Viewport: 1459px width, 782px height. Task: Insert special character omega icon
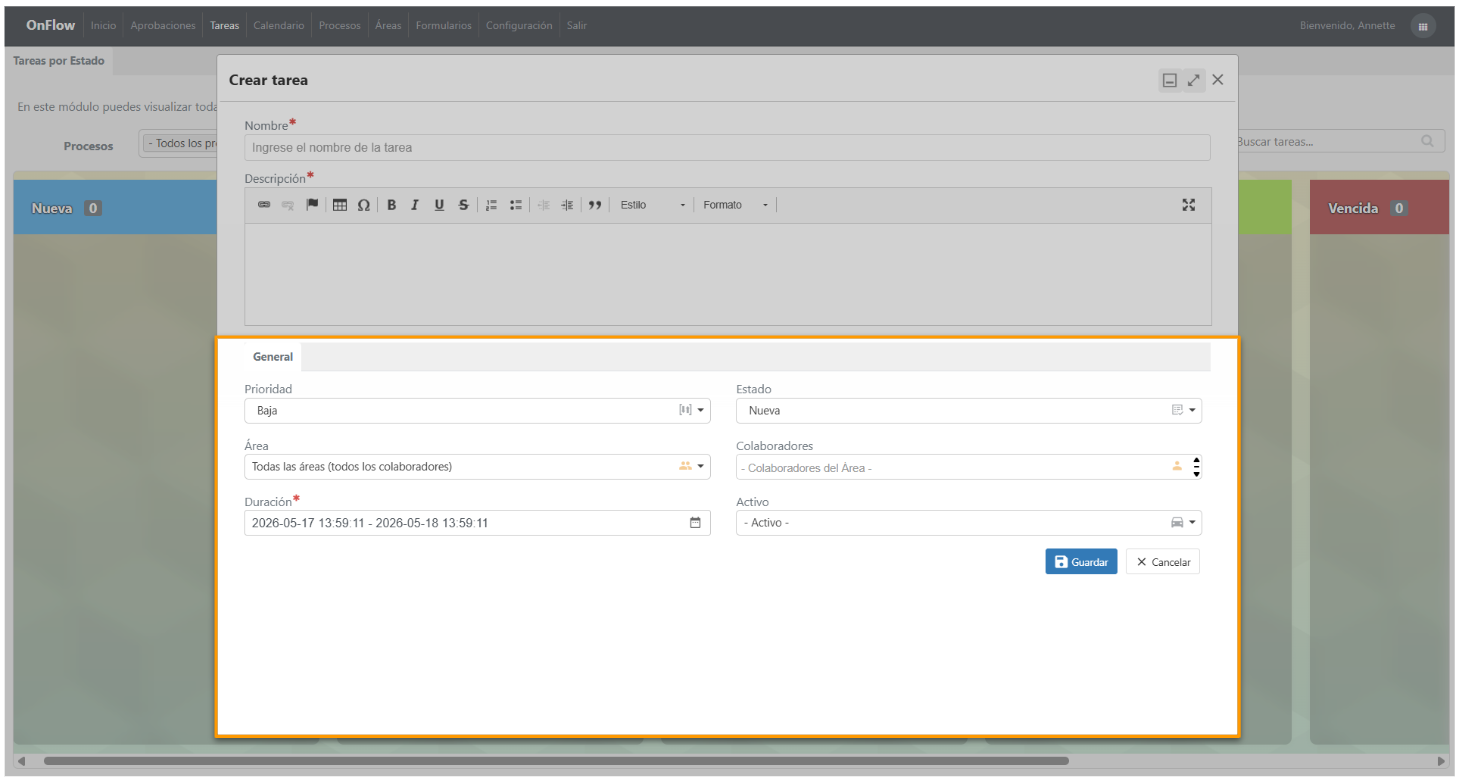(x=363, y=205)
